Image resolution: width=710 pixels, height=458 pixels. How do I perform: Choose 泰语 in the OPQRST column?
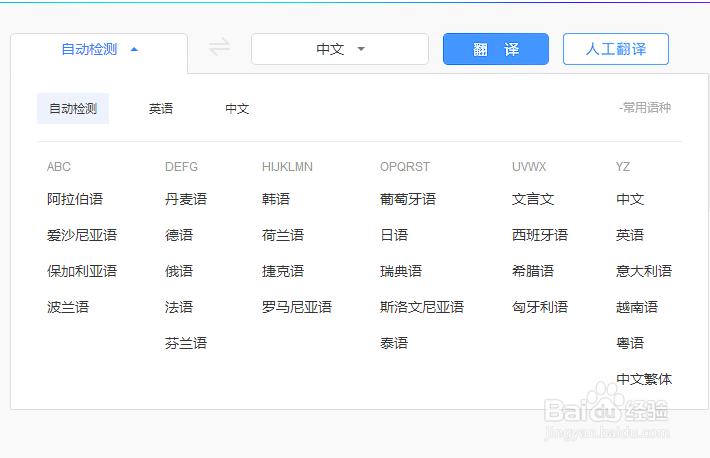(394, 343)
